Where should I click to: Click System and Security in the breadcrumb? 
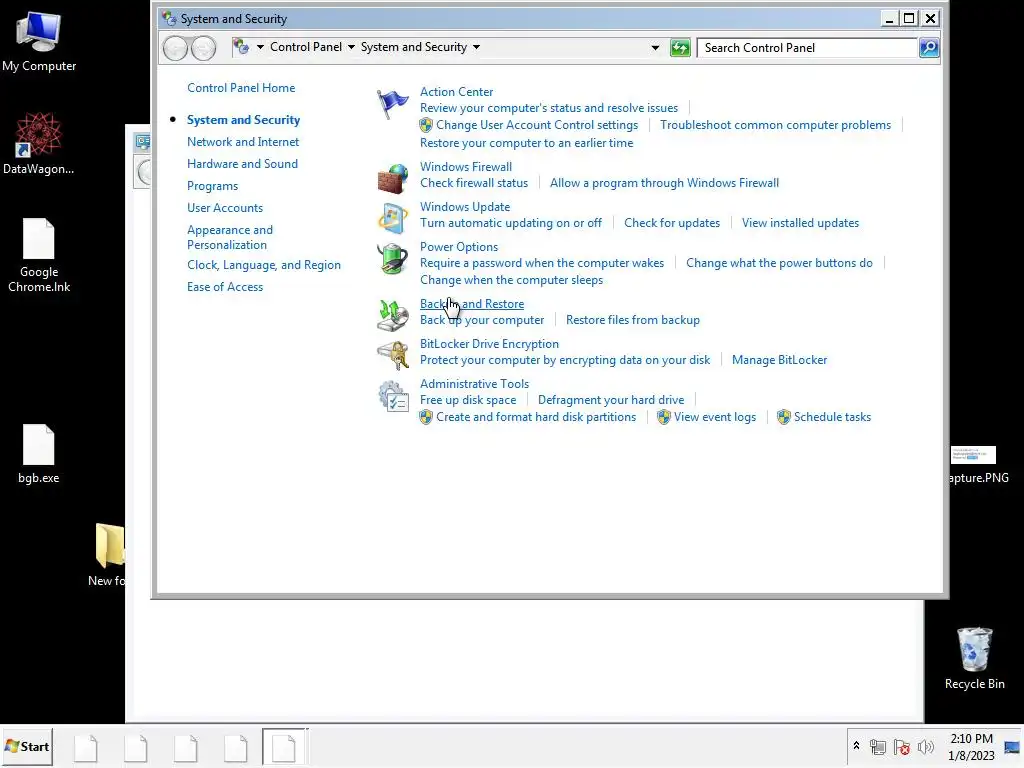[414, 47]
